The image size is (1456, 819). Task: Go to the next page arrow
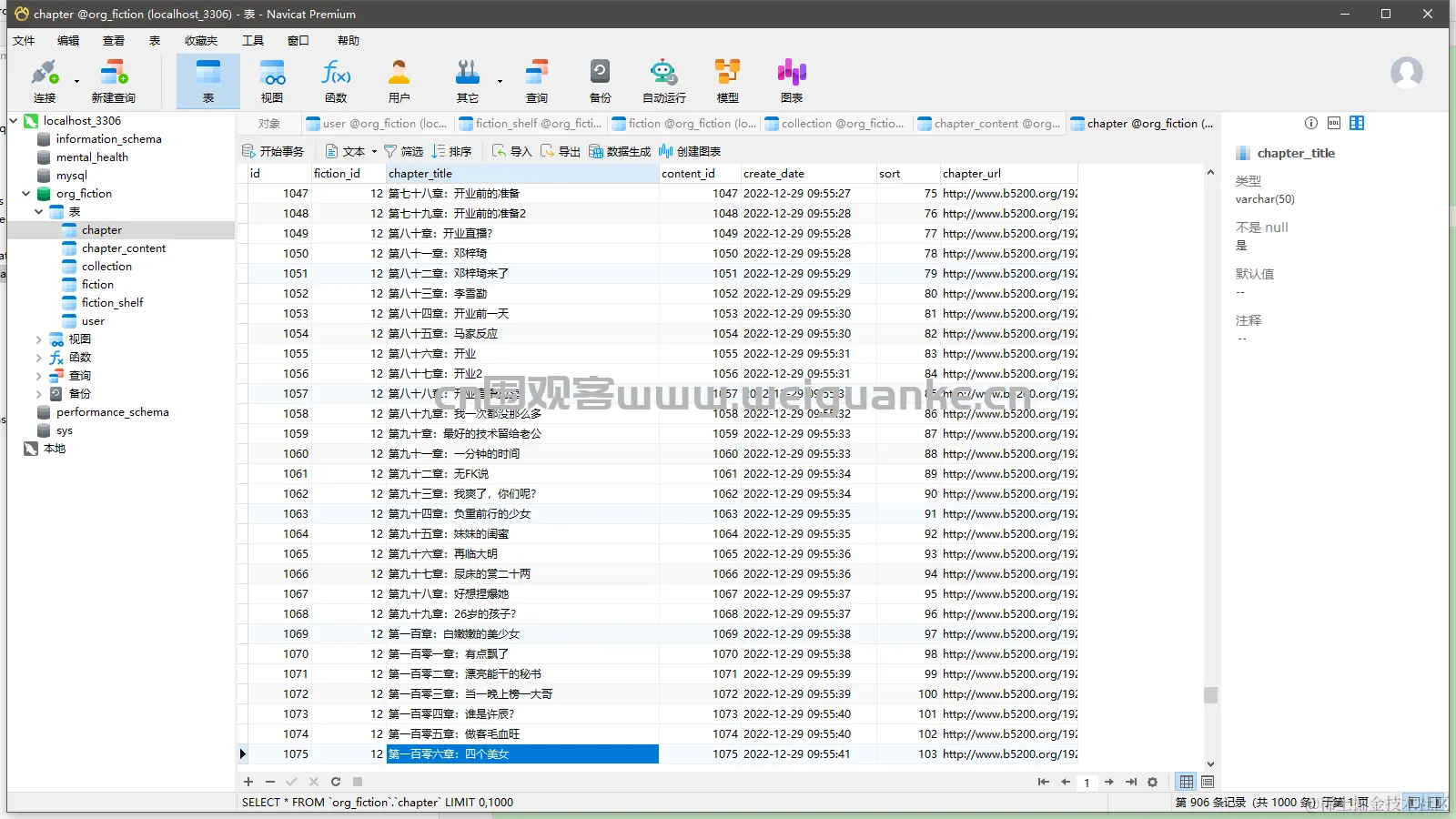pos(1108,782)
